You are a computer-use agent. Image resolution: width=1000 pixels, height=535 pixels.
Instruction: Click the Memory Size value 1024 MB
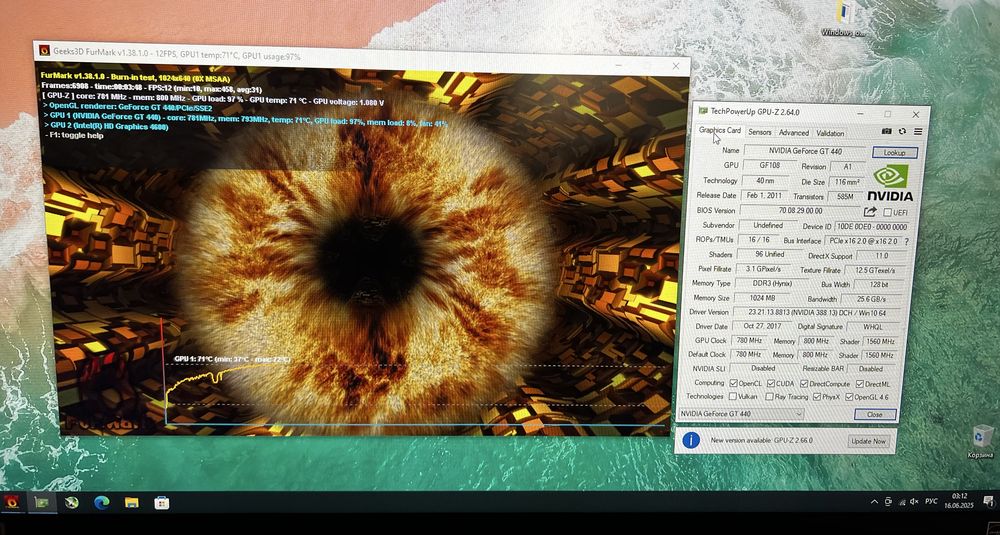coord(760,298)
